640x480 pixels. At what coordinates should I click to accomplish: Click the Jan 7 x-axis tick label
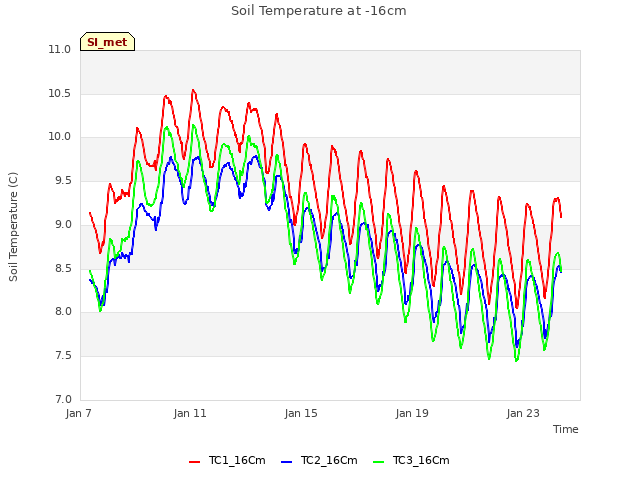78,413
